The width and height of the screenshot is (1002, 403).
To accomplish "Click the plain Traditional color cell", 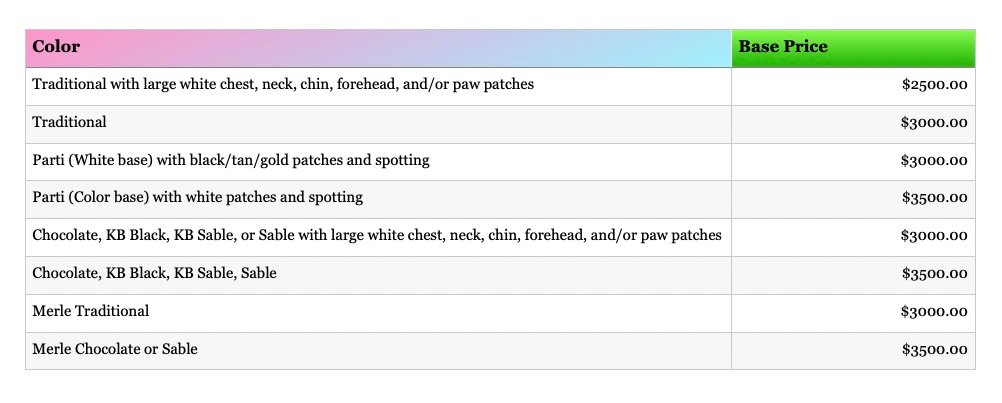I will (69, 122).
